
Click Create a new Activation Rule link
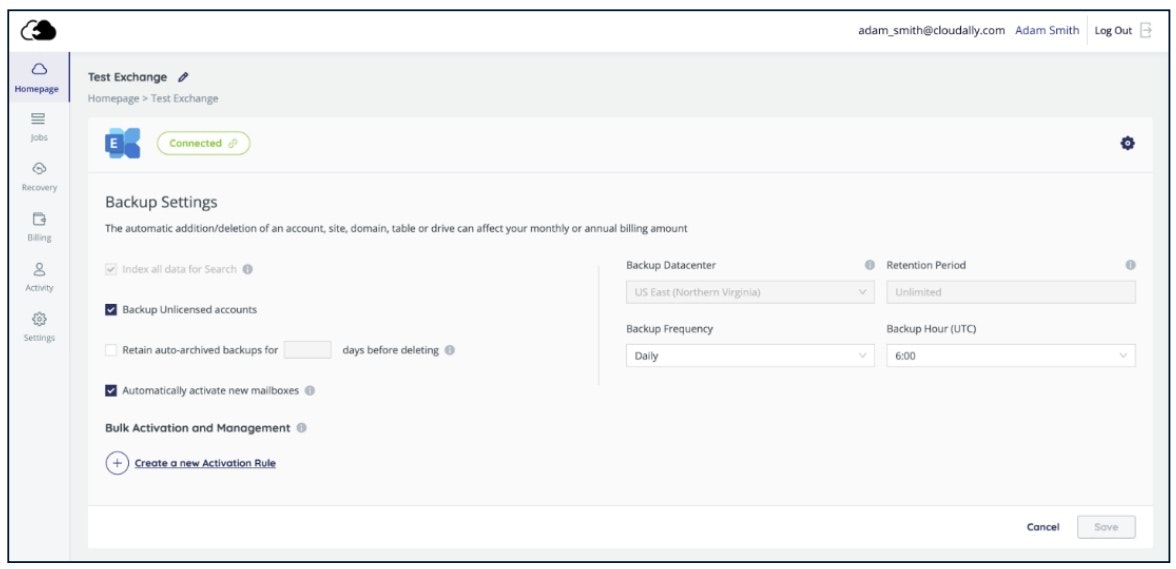(x=205, y=463)
